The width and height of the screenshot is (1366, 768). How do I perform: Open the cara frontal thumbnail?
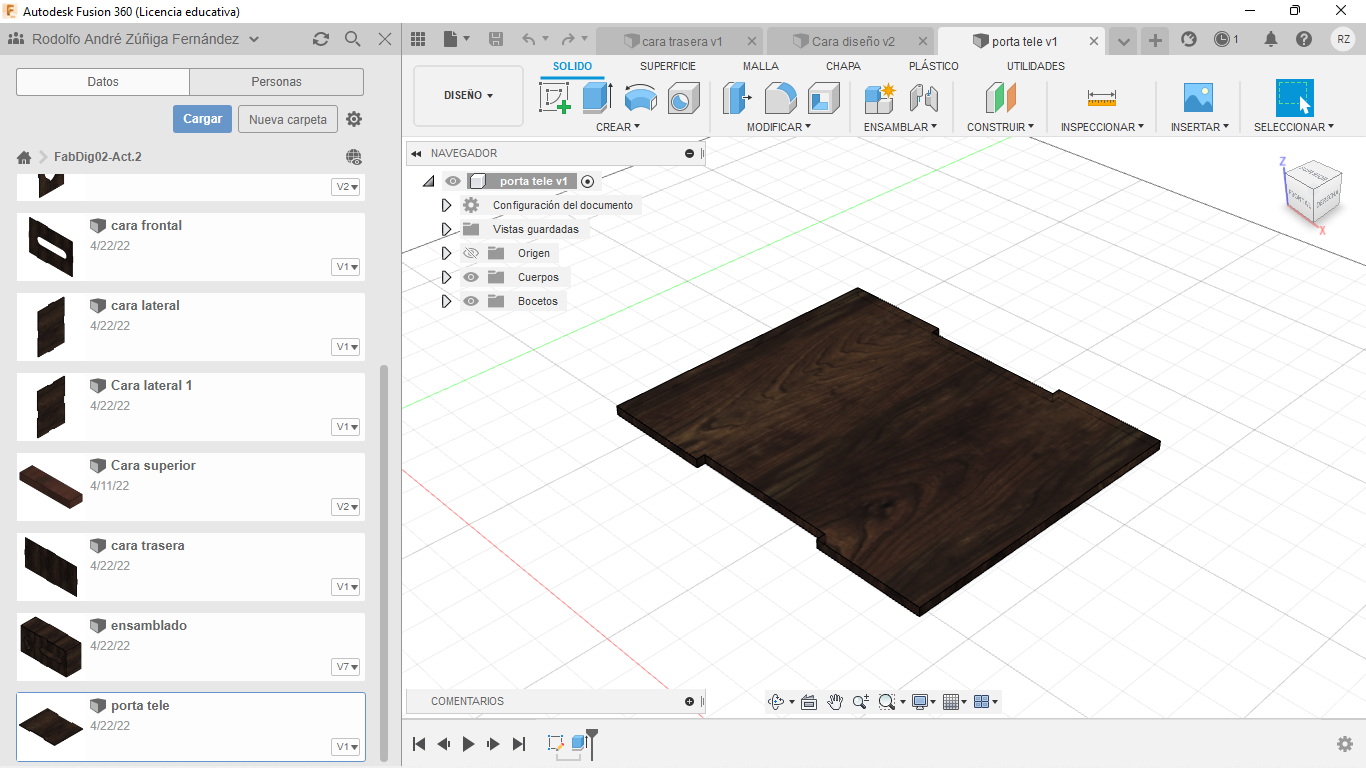(x=51, y=247)
